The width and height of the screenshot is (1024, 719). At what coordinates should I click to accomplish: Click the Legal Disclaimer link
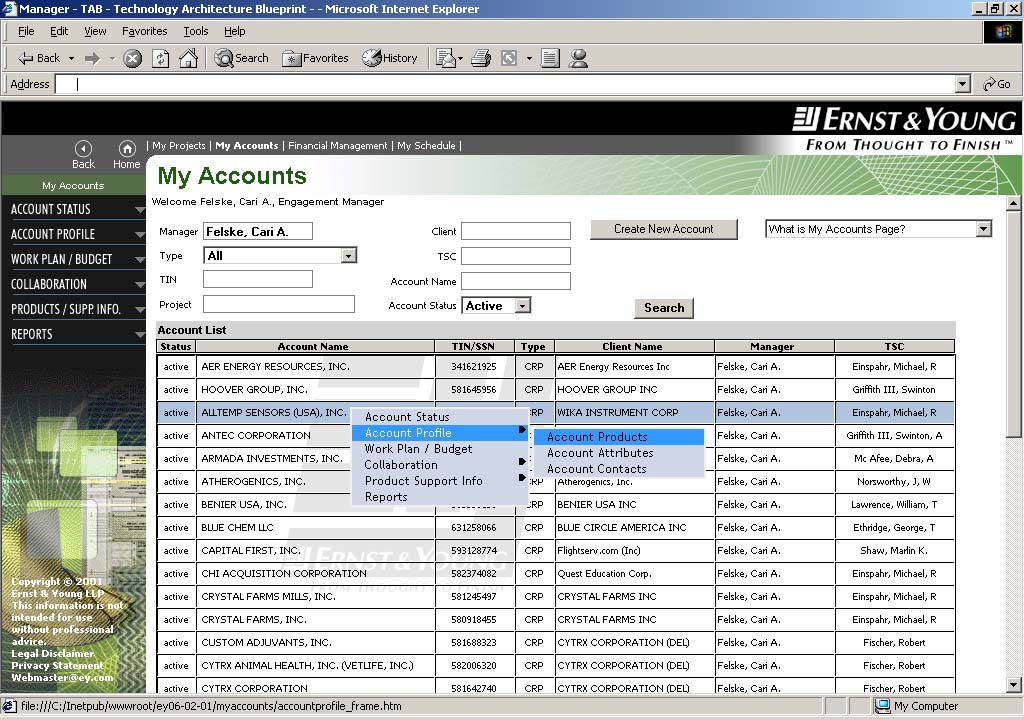(x=53, y=654)
